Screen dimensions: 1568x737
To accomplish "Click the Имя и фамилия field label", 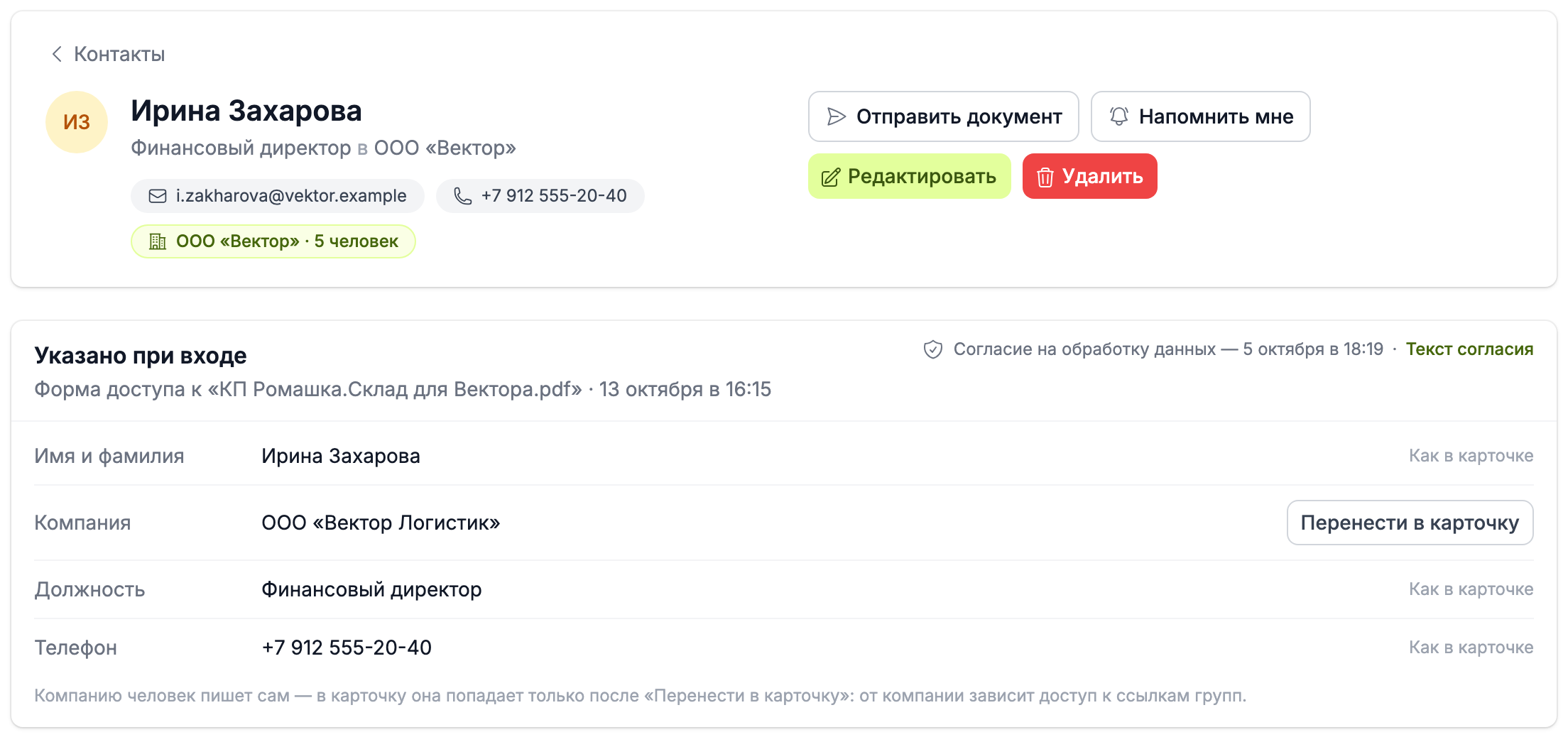I will [x=109, y=456].
